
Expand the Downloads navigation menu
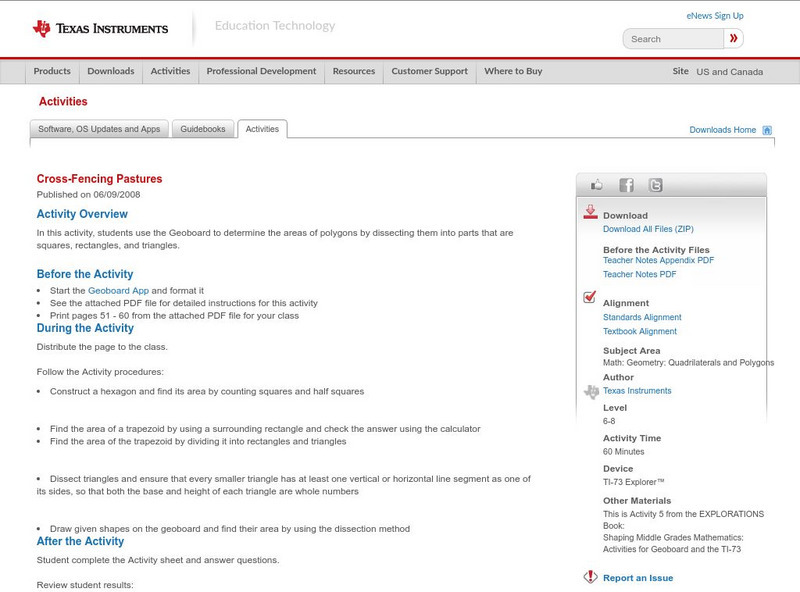pos(110,72)
